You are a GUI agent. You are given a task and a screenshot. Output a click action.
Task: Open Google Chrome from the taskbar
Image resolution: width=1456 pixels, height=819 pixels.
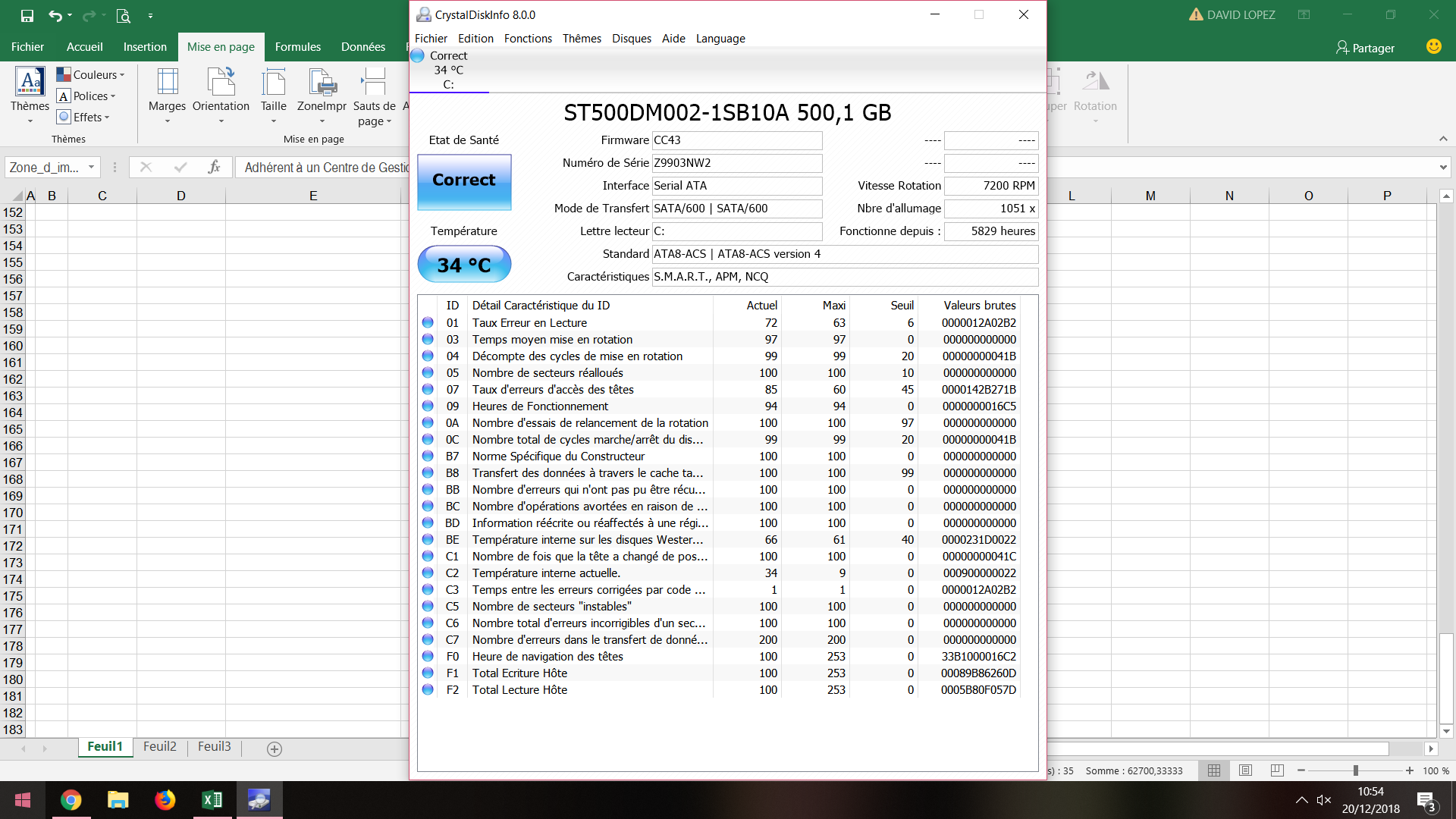pyautogui.click(x=71, y=800)
